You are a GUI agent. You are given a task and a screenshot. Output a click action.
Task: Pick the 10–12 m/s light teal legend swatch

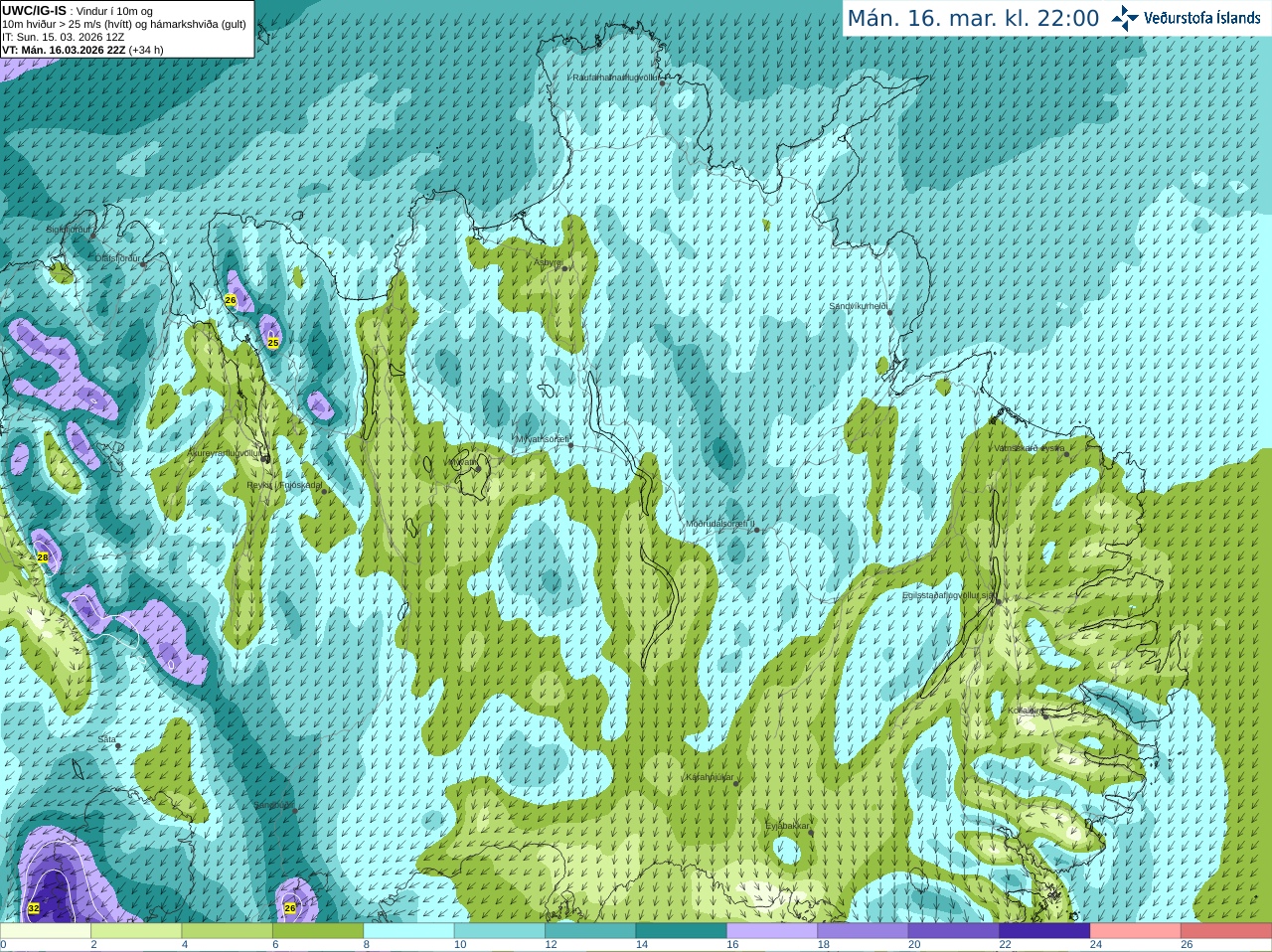[500, 931]
